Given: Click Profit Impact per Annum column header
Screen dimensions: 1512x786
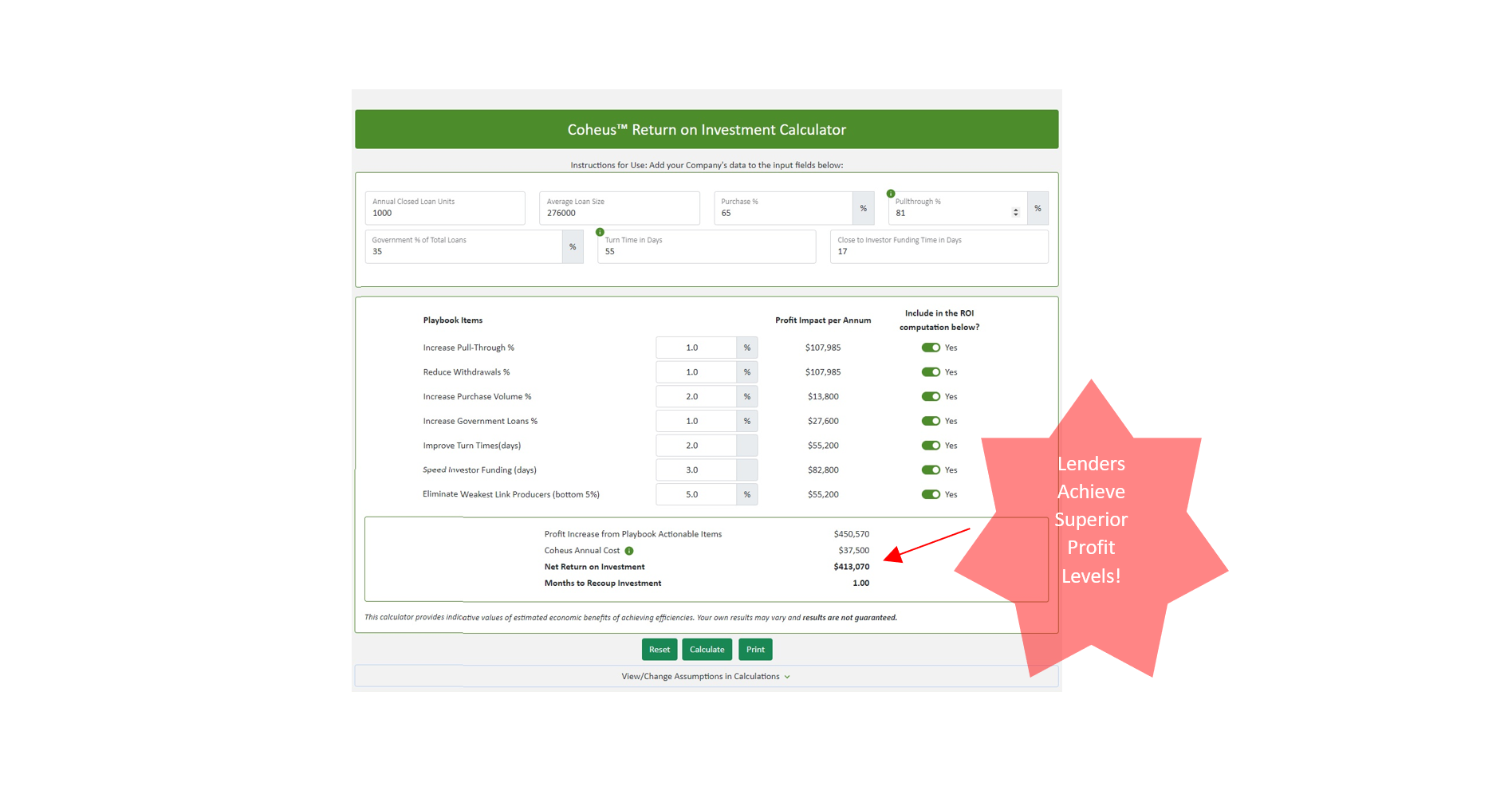Looking at the screenshot, I should [x=823, y=320].
